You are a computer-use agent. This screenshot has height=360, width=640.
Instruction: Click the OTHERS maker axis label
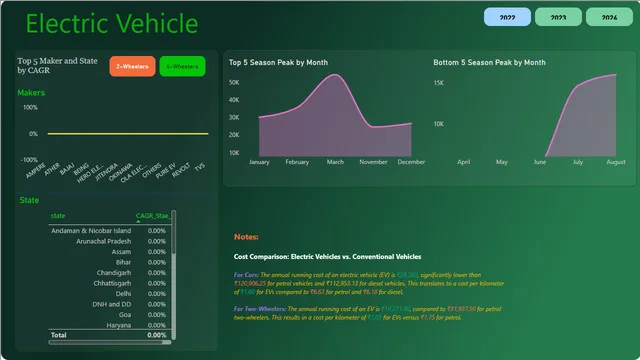[152, 170]
